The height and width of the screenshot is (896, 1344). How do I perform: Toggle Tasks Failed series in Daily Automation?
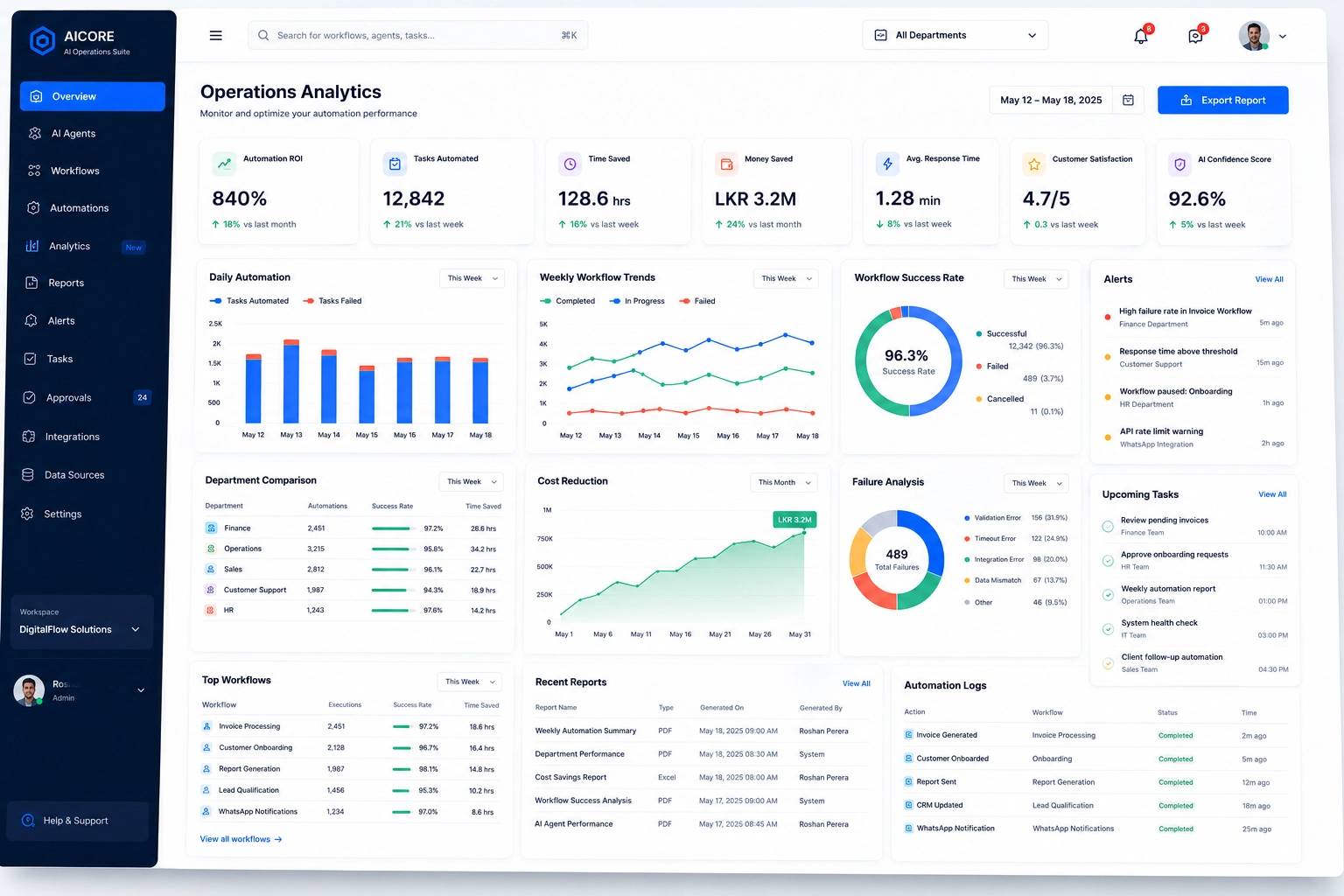(332, 301)
